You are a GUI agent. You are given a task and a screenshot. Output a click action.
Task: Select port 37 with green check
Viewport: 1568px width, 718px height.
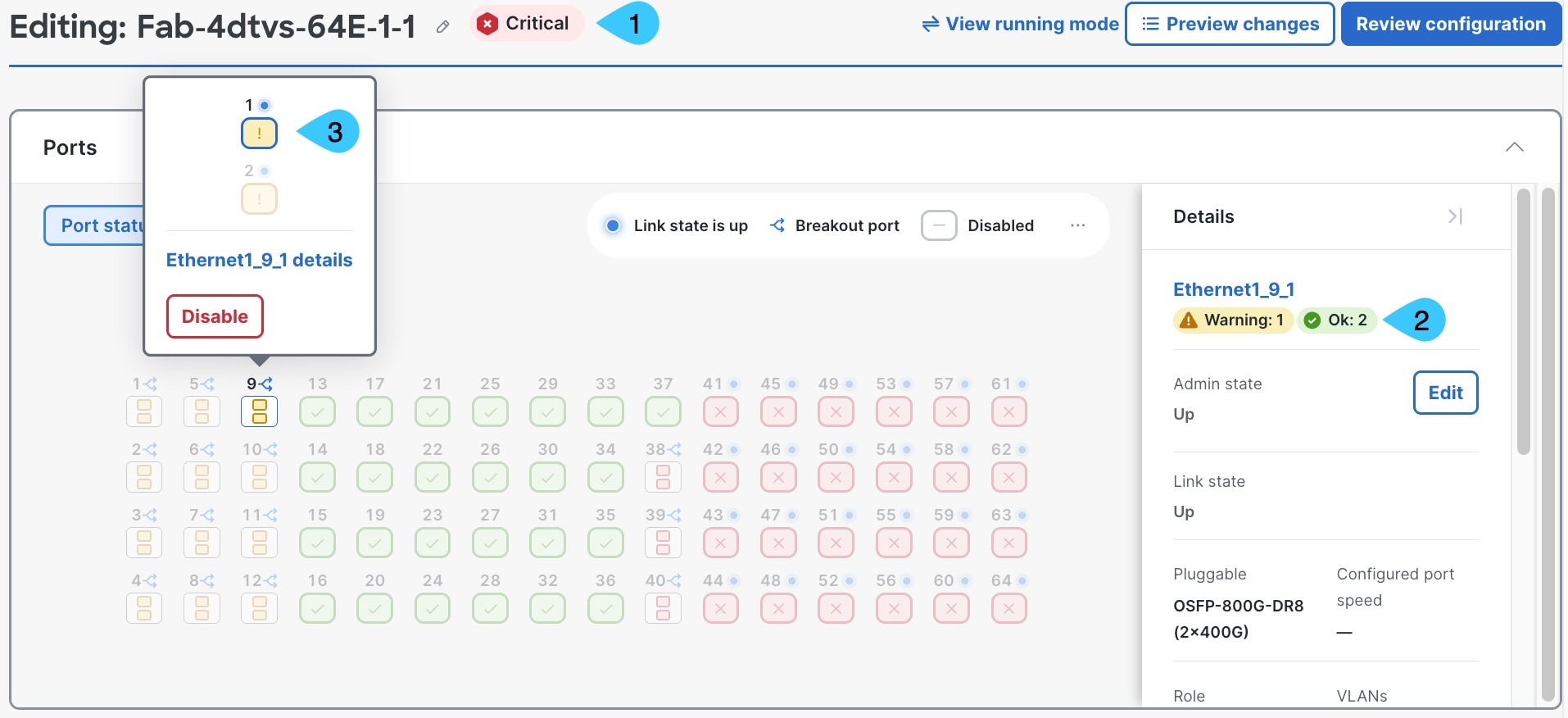point(663,411)
